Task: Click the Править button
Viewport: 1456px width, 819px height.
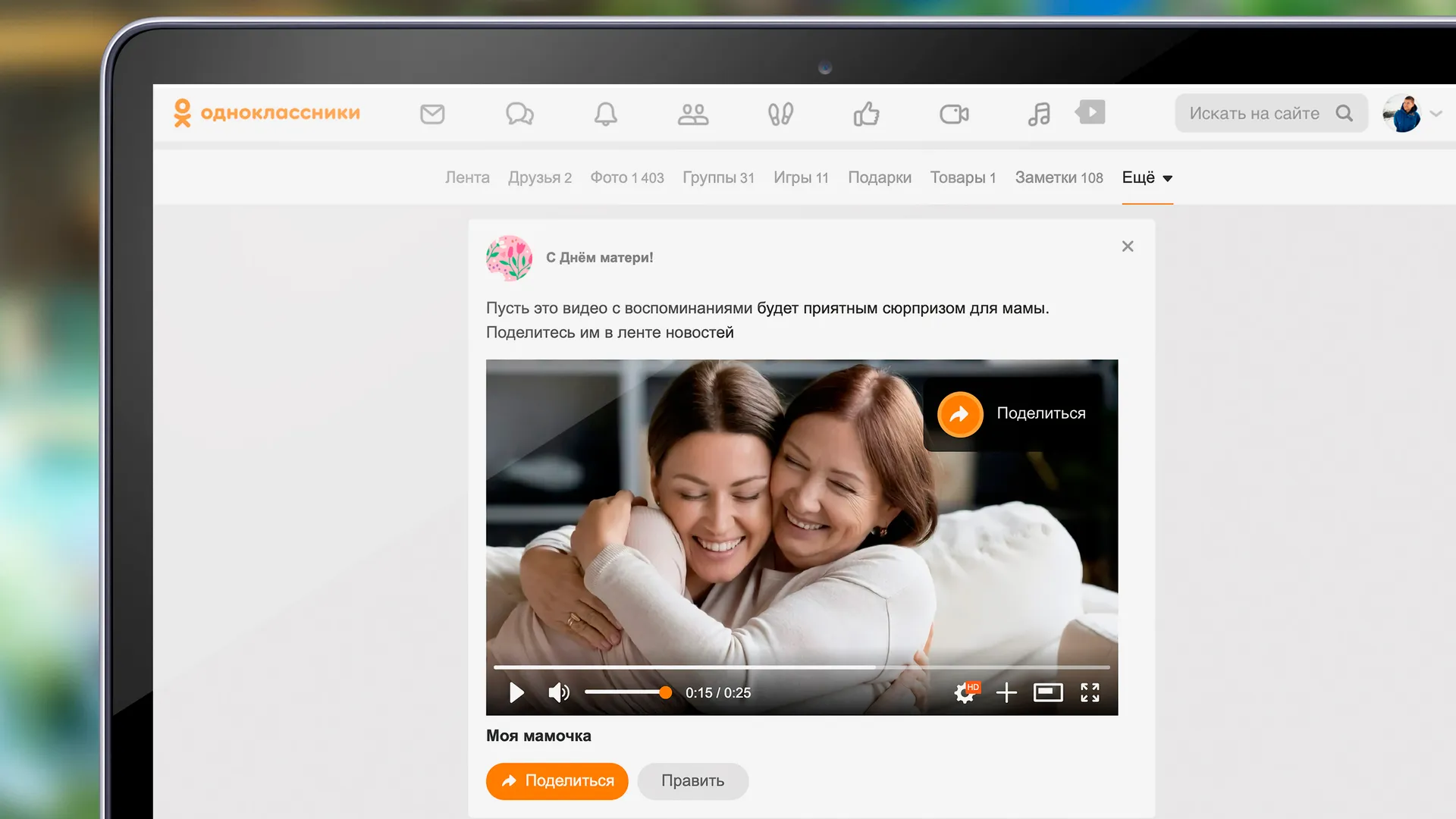Action: tap(693, 781)
